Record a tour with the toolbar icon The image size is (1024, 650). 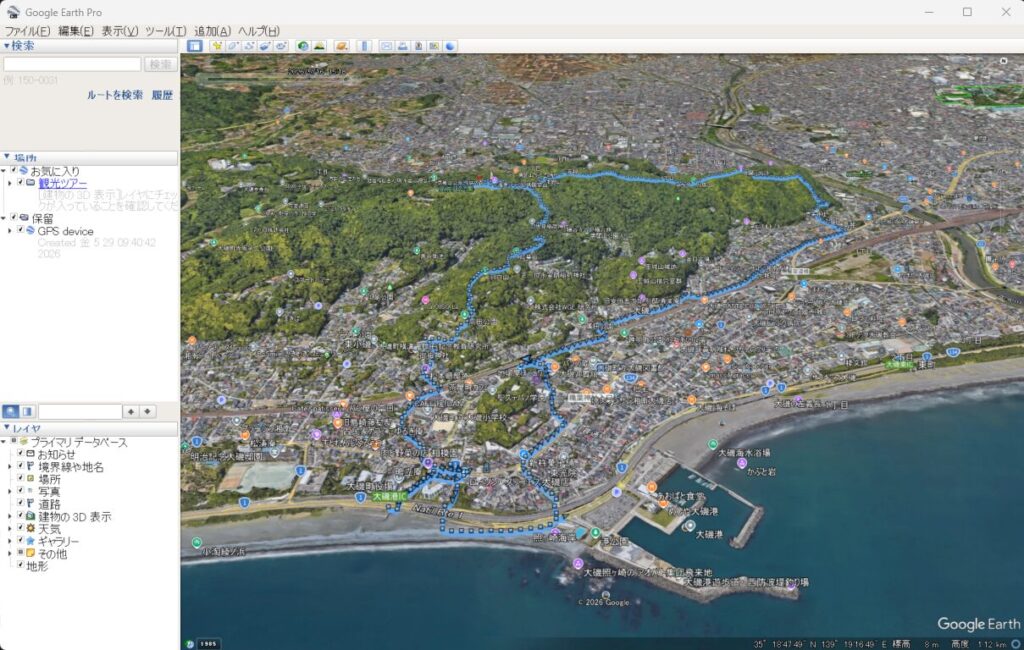click(x=281, y=46)
